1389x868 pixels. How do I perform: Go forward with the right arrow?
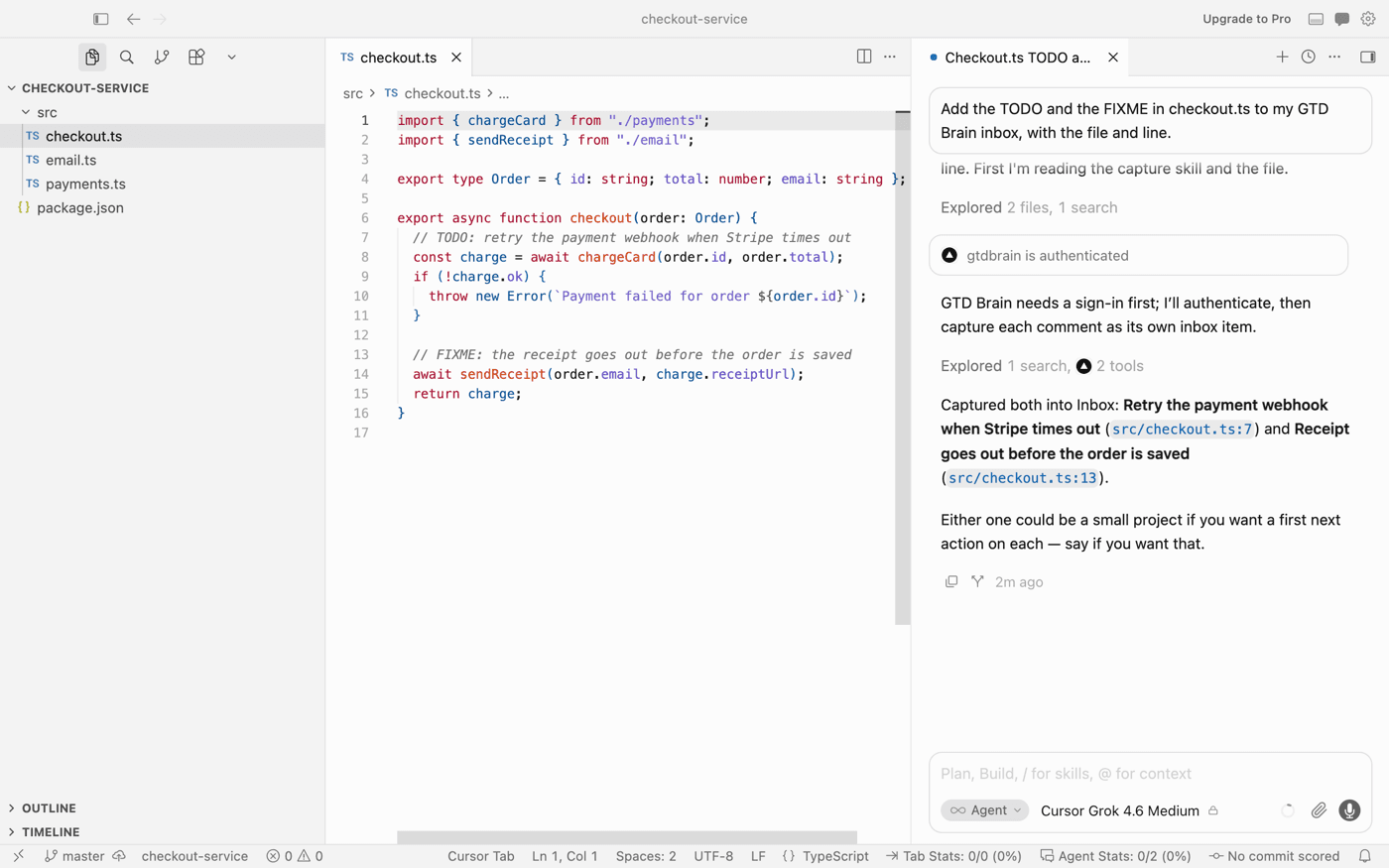point(160,19)
